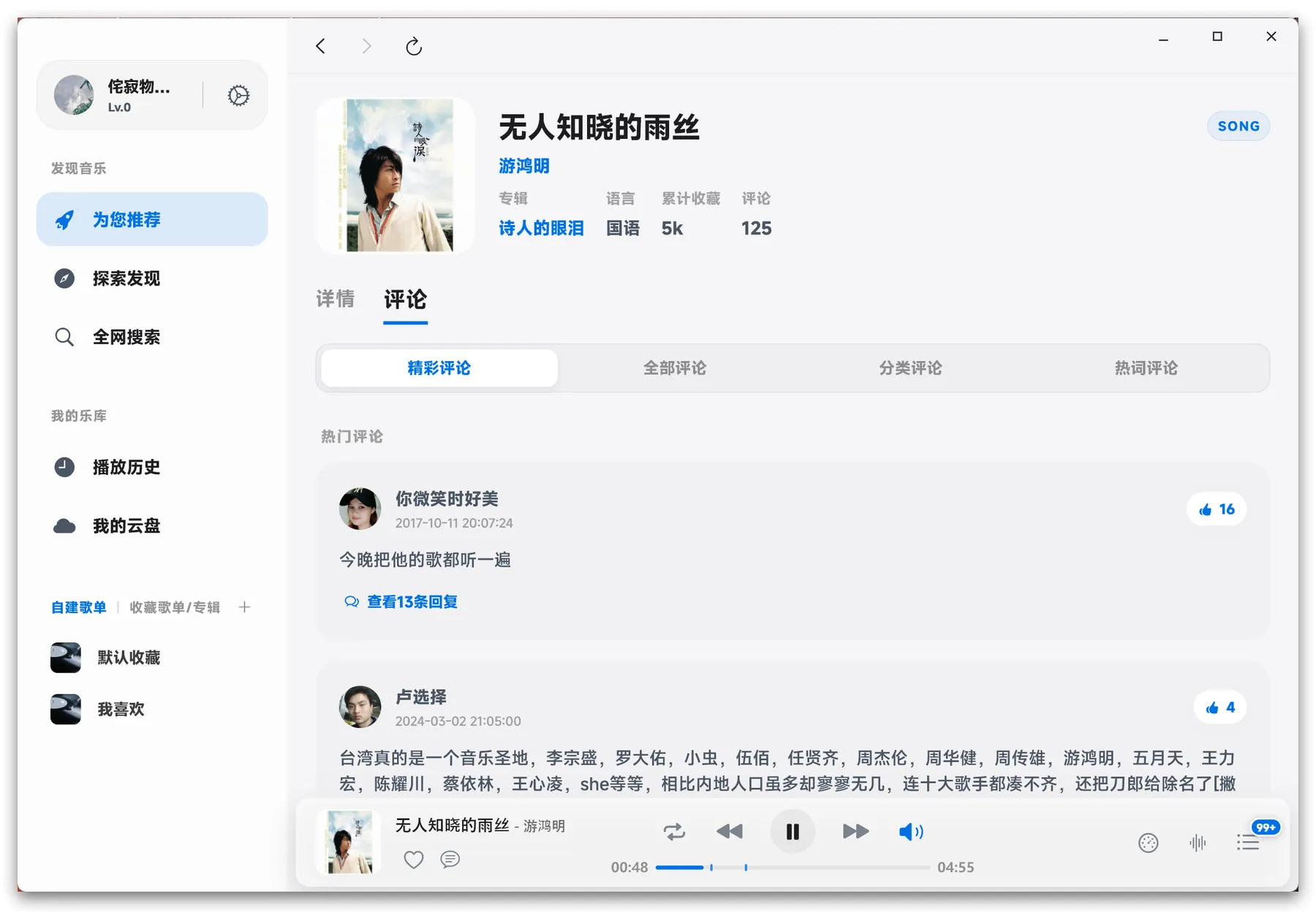Skip to the next track
1316x915 pixels.
tap(855, 832)
